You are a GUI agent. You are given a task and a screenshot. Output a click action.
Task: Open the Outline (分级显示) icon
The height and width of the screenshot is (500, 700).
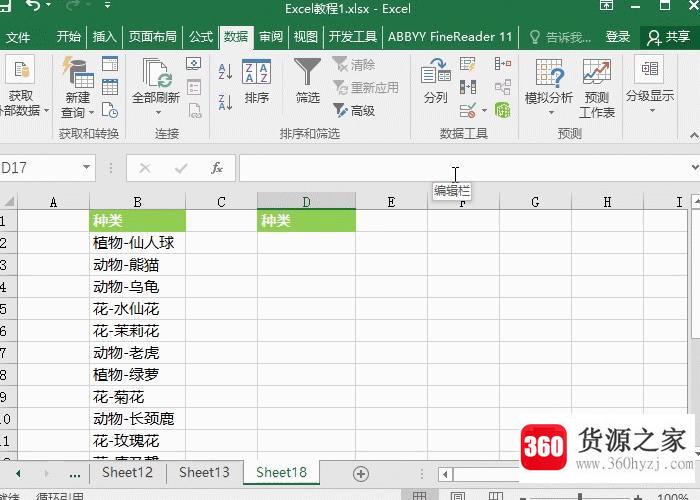click(x=649, y=69)
